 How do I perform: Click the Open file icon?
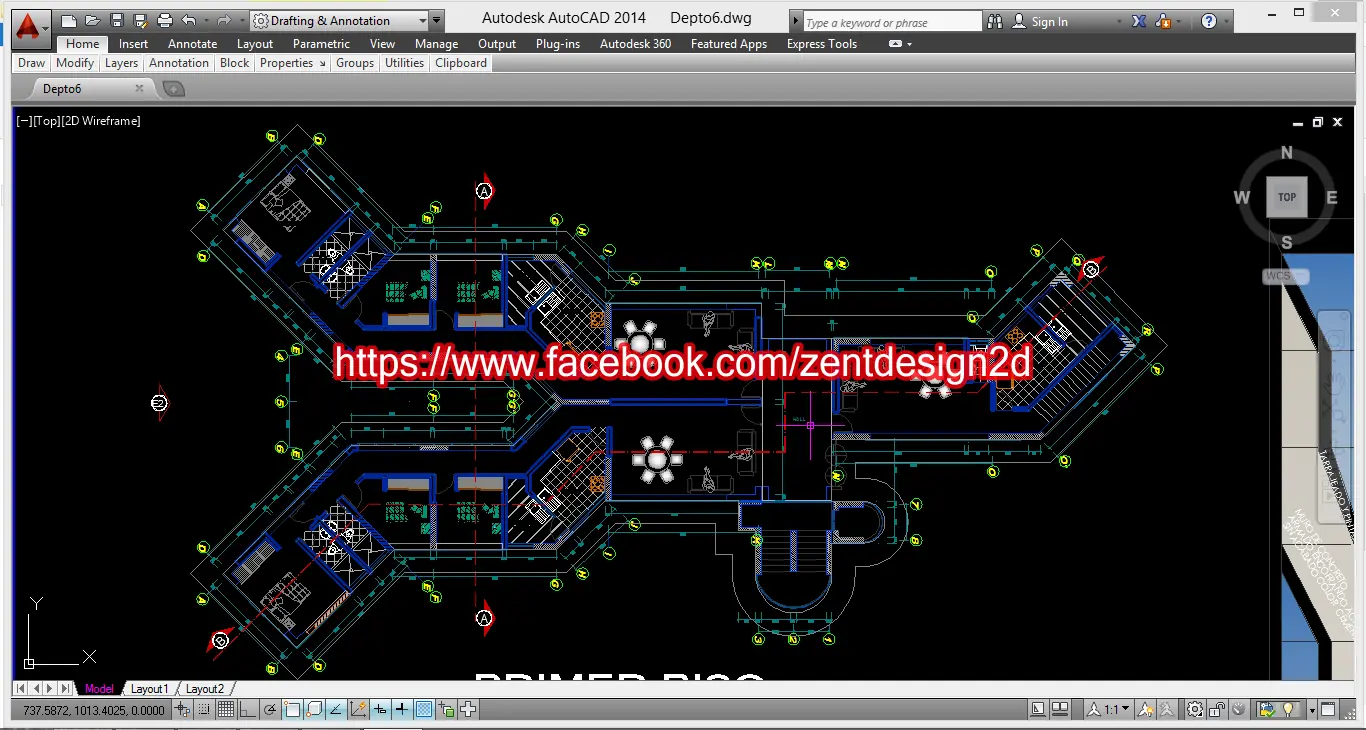93,21
